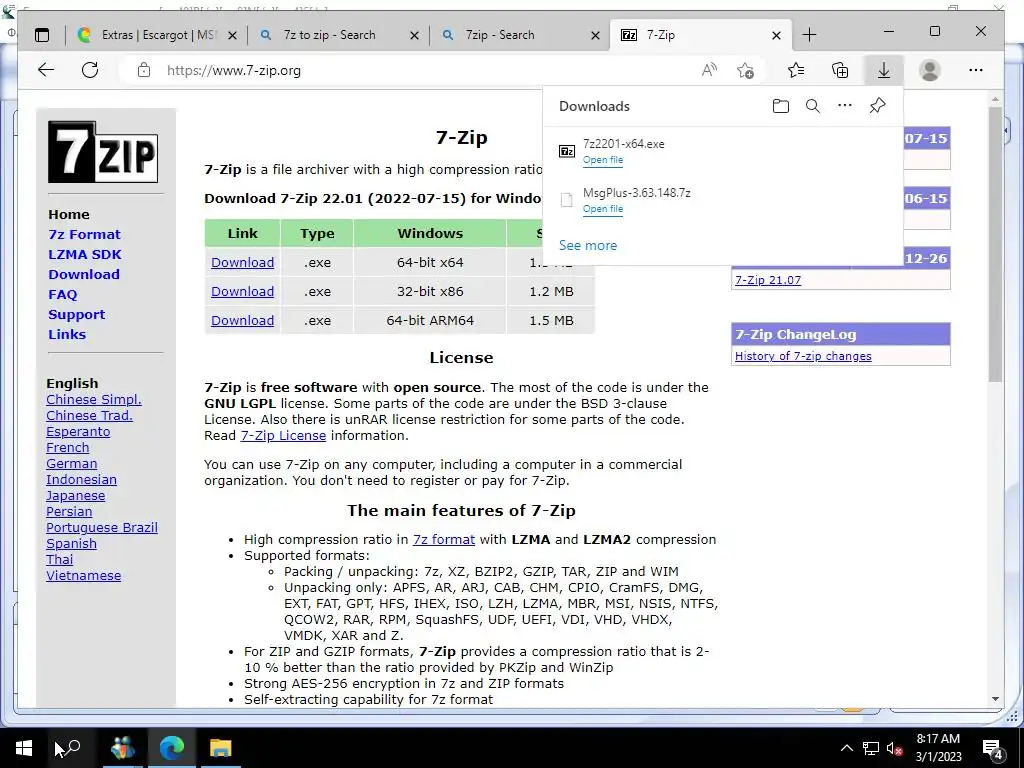Open a new browser tab with plus
Screen dimensions: 1024x768
pyautogui.click(x=809, y=35)
